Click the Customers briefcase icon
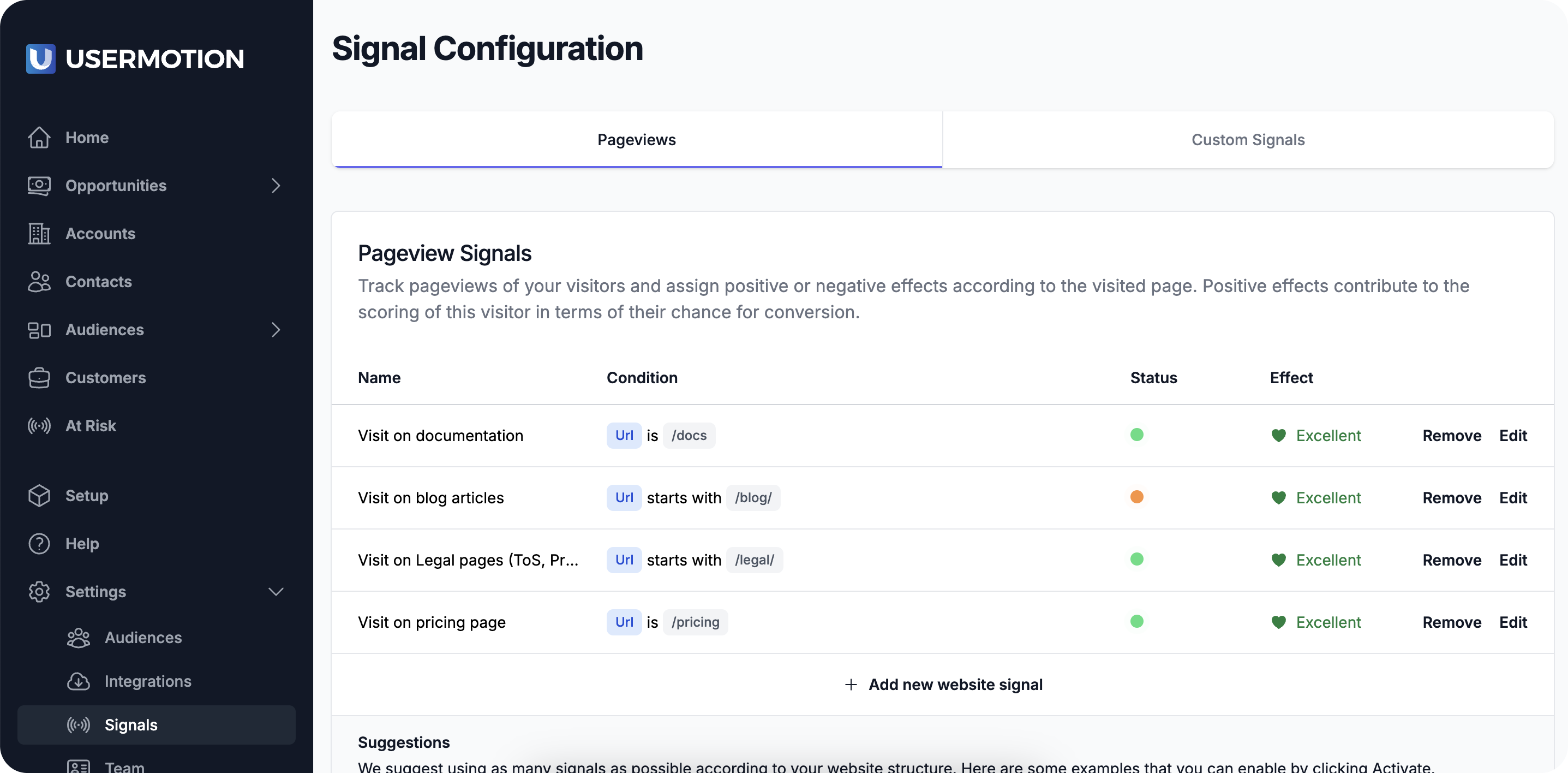Image resolution: width=1568 pixels, height=773 pixels. coord(39,378)
